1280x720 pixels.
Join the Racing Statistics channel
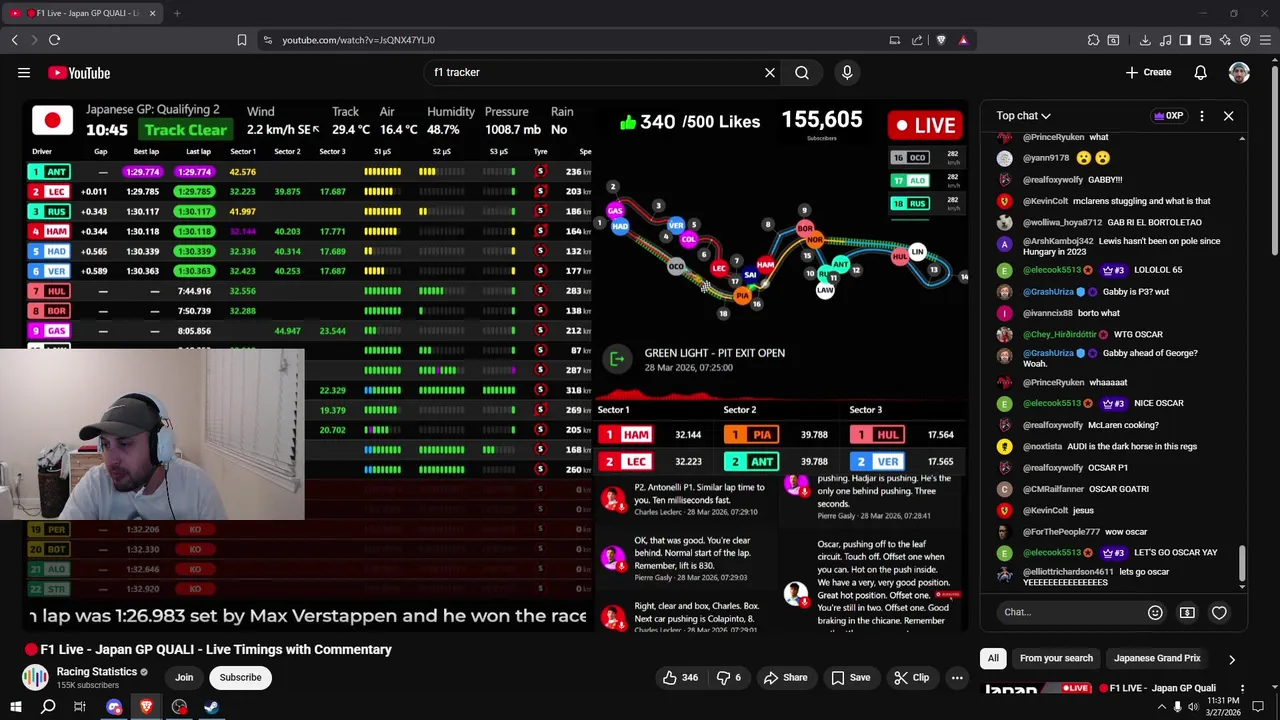click(x=184, y=678)
